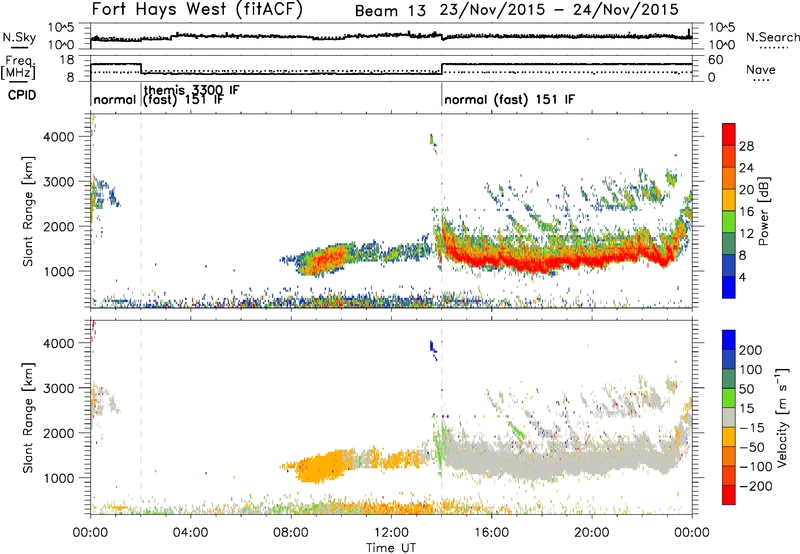The height and width of the screenshot is (554, 800).
Task: Click the red bottom of the velocity colorbar
Action: (729, 495)
